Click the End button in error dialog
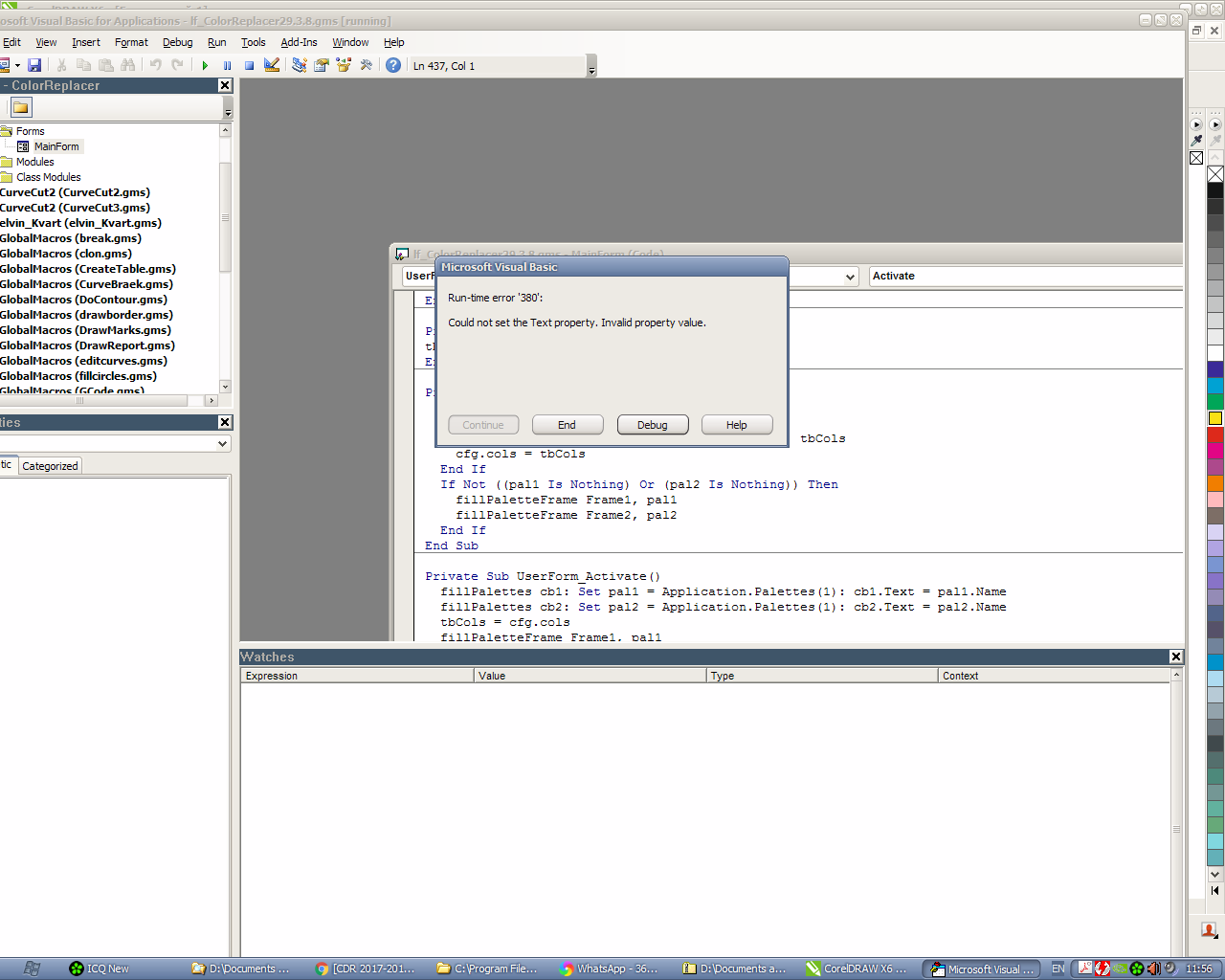Image resolution: width=1225 pixels, height=980 pixels. tap(568, 425)
